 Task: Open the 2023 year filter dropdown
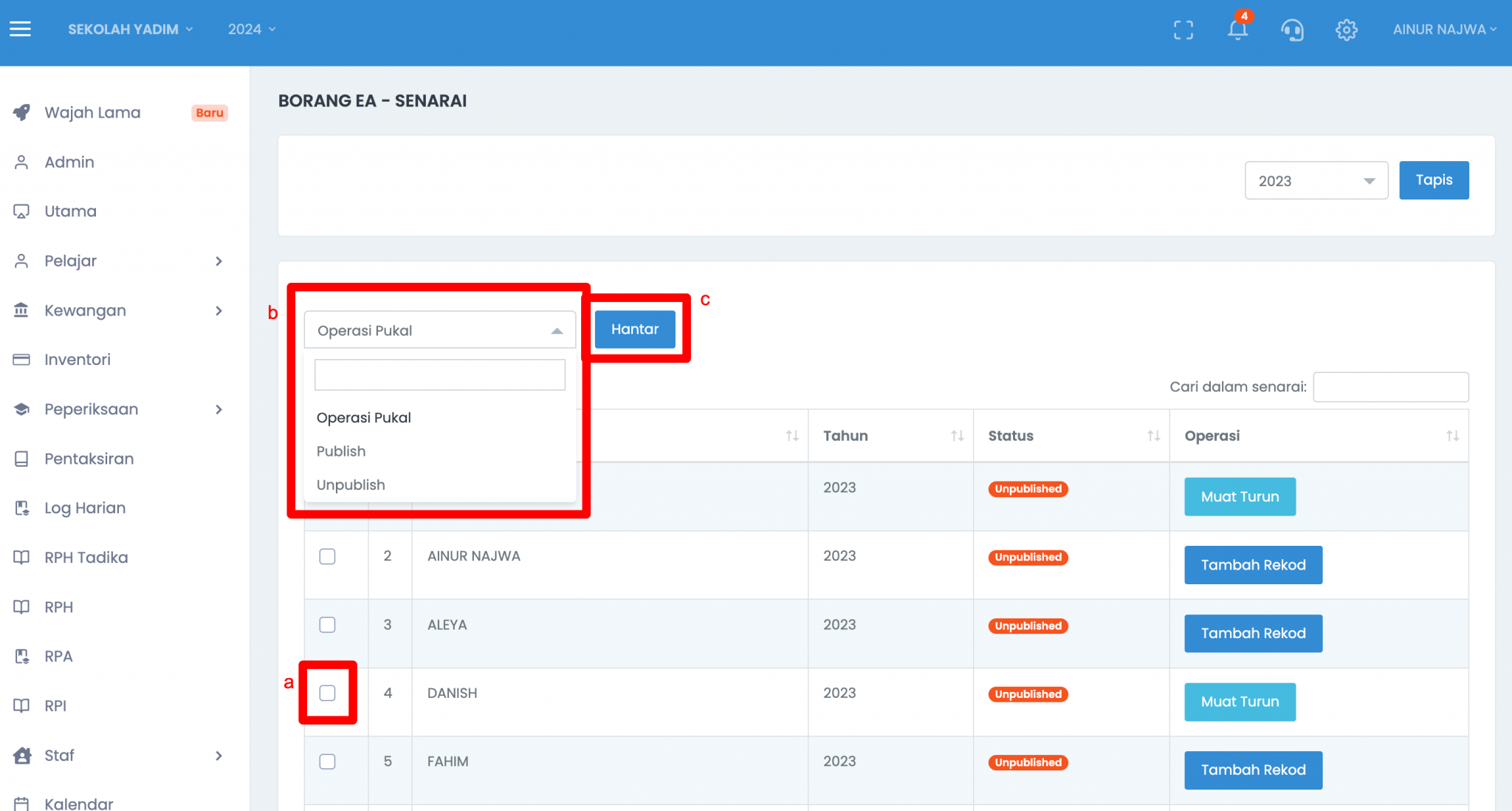click(1316, 181)
